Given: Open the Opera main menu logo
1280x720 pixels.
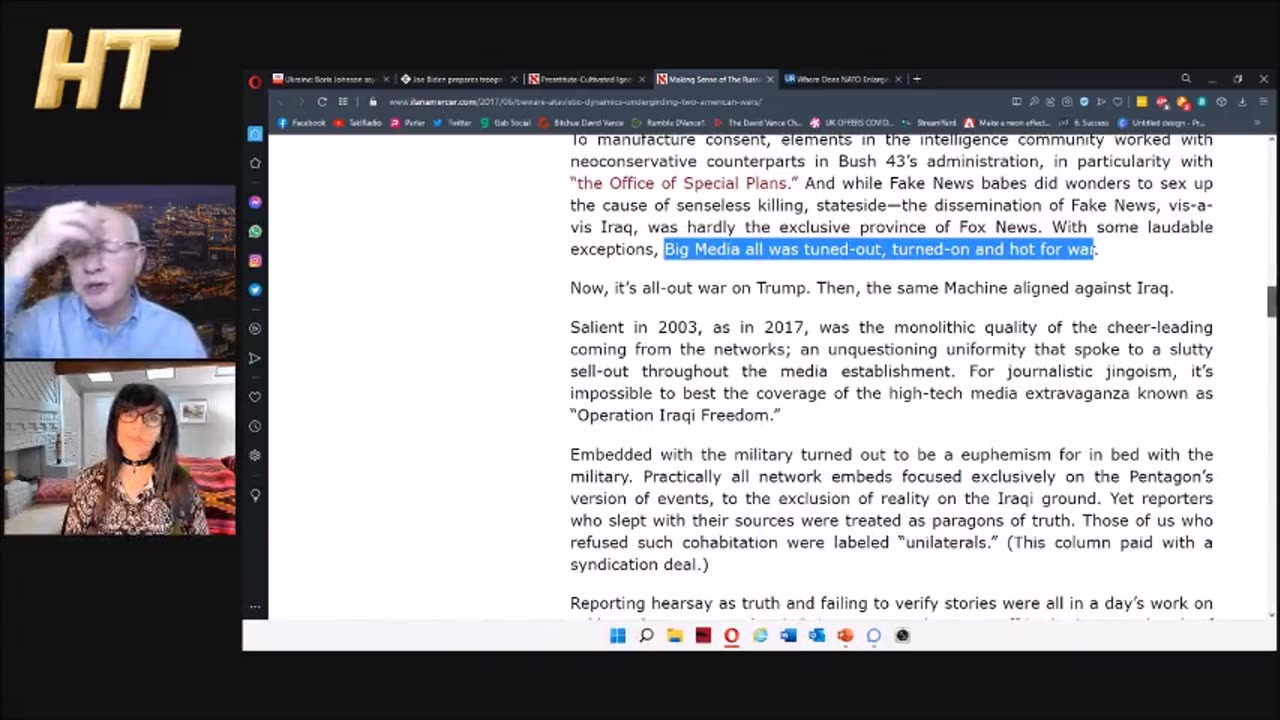Looking at the screenshot, I should point(255,81).
